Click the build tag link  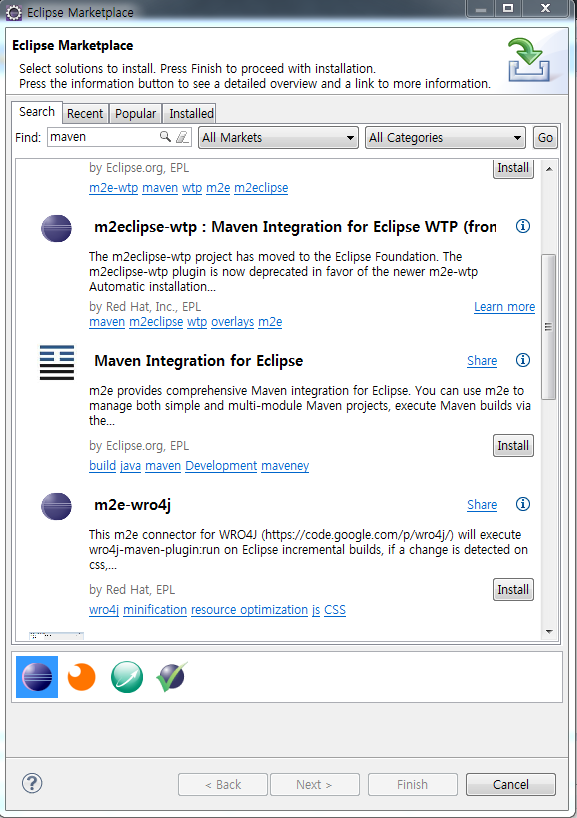click(102, 466)
